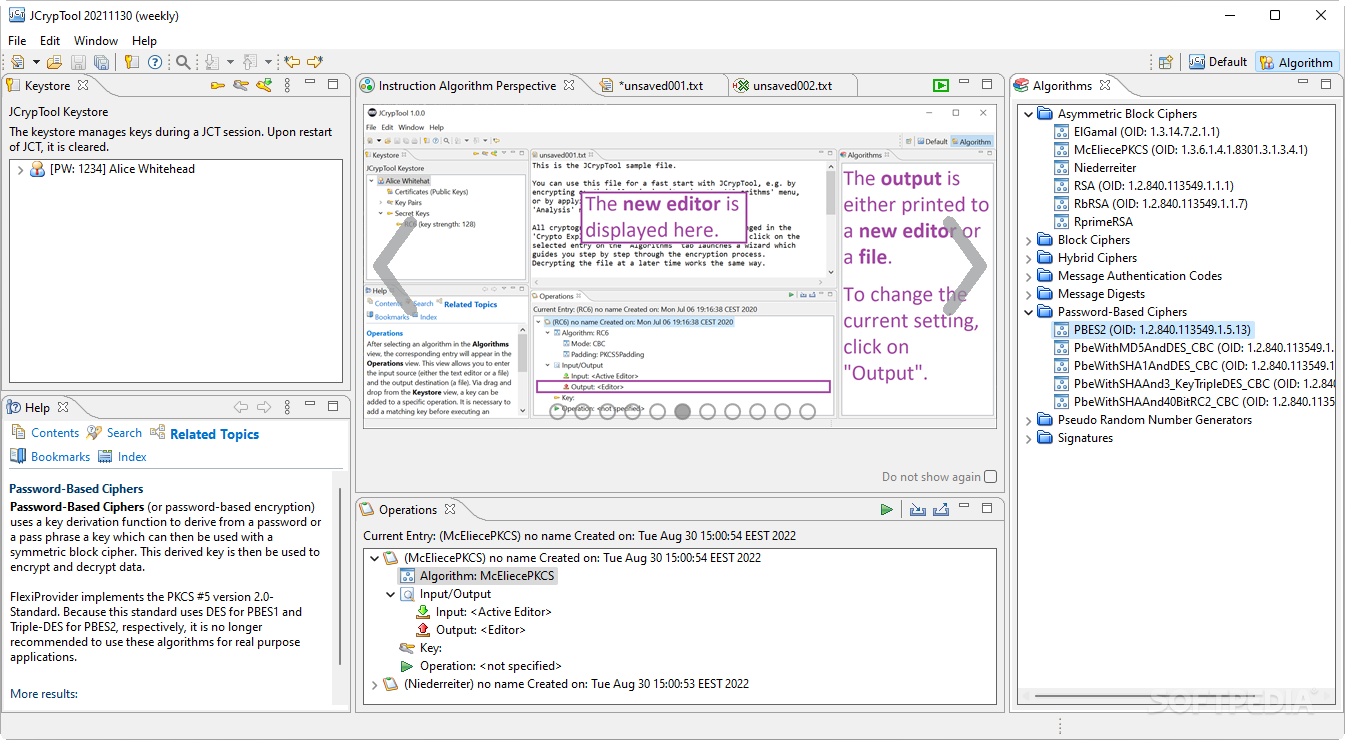The width and height of the screenshot is (1345, 740).
Task: Open the Edit menu
Action: tap(50, 41)
